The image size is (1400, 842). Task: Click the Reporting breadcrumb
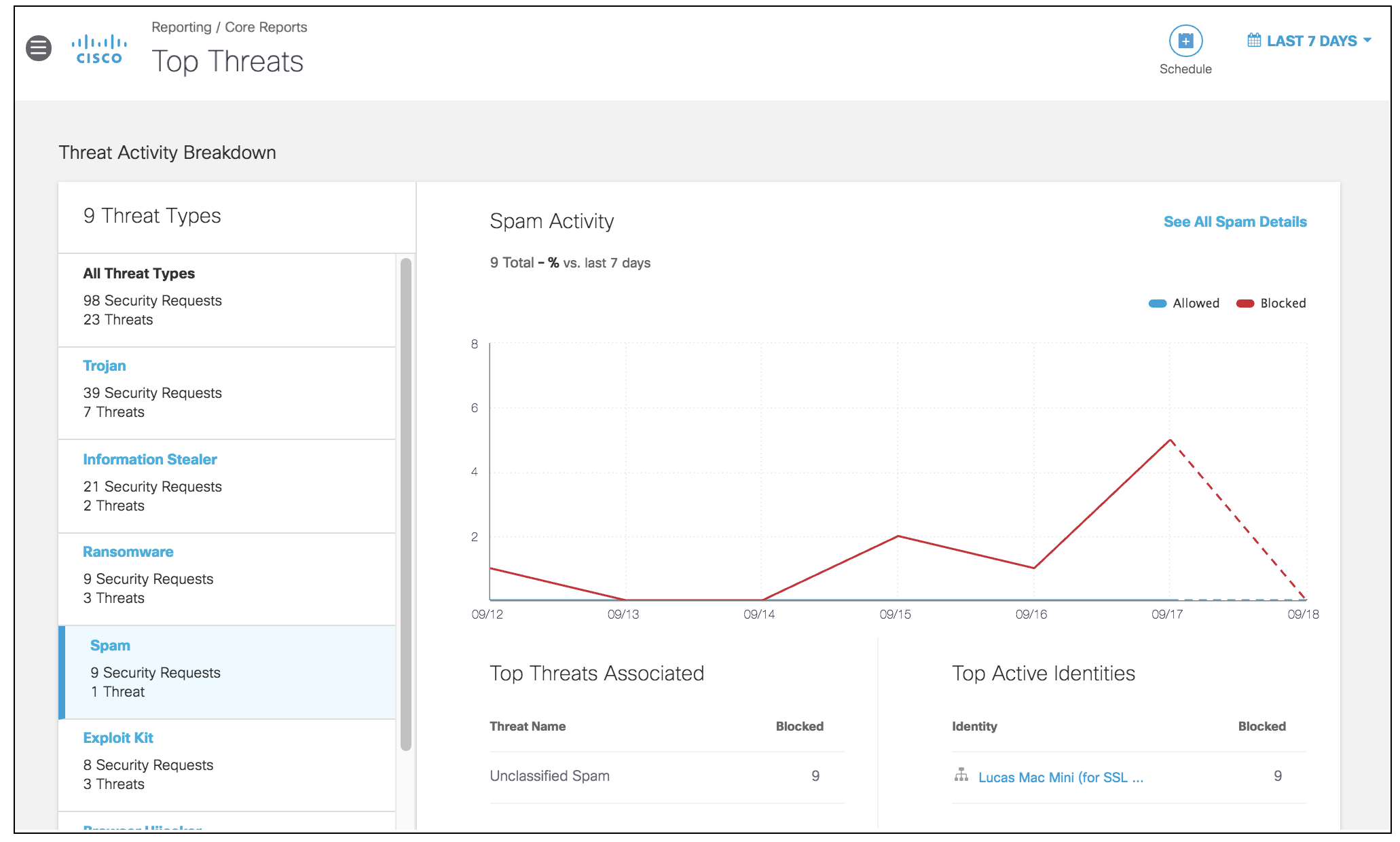(x=181, y=27)
